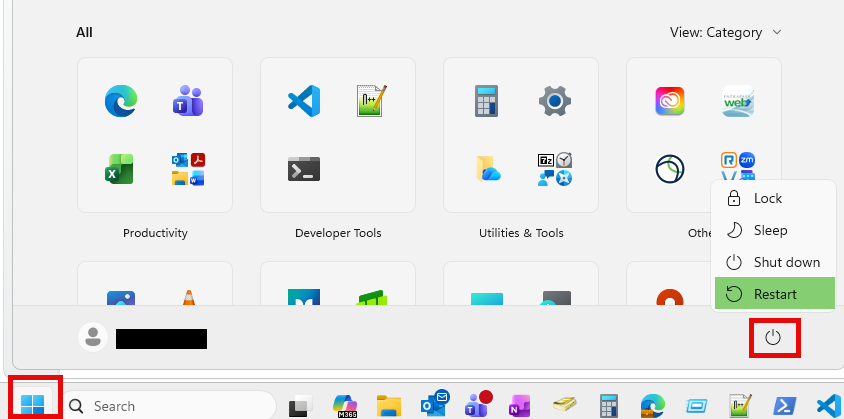This screenshot has width=844, height=419.
Task: Open M365 Copilot from the taskbar
Action: pos(344,406)
